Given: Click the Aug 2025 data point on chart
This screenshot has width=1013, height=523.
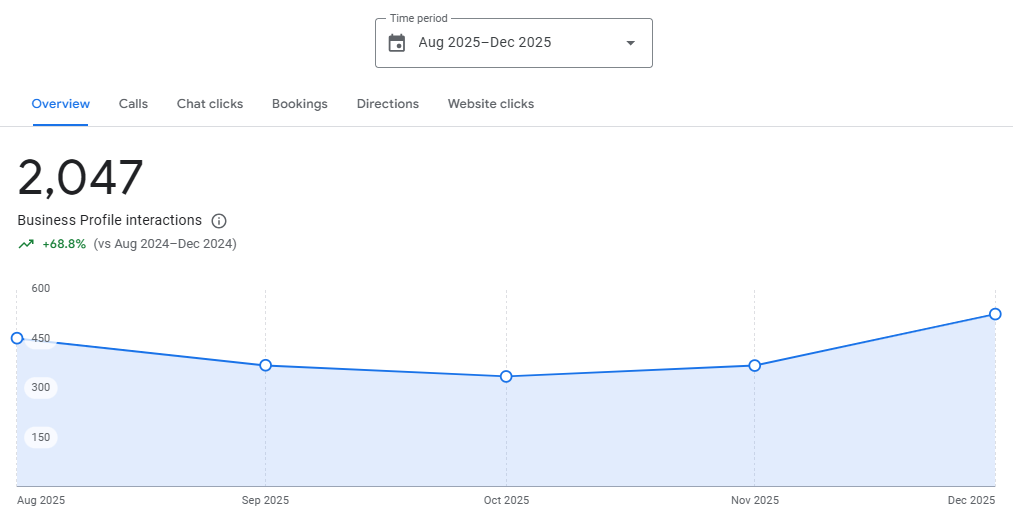Looking at the screenshot, I should click(17, 338).
